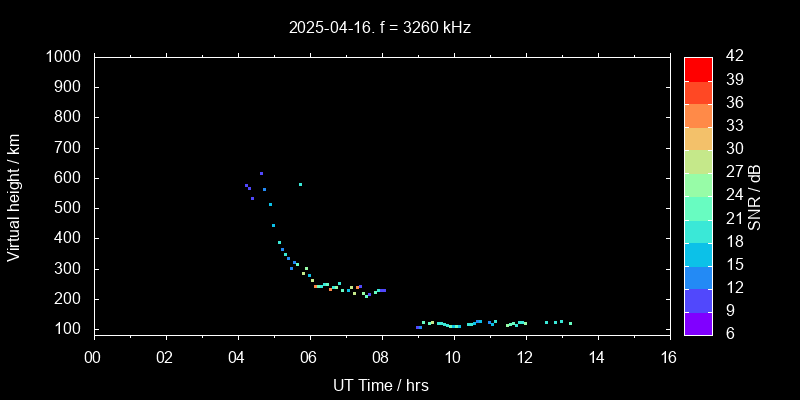Select the light green 24–27 dB colorbar segment
800x400 pixels.
[698, 184]
